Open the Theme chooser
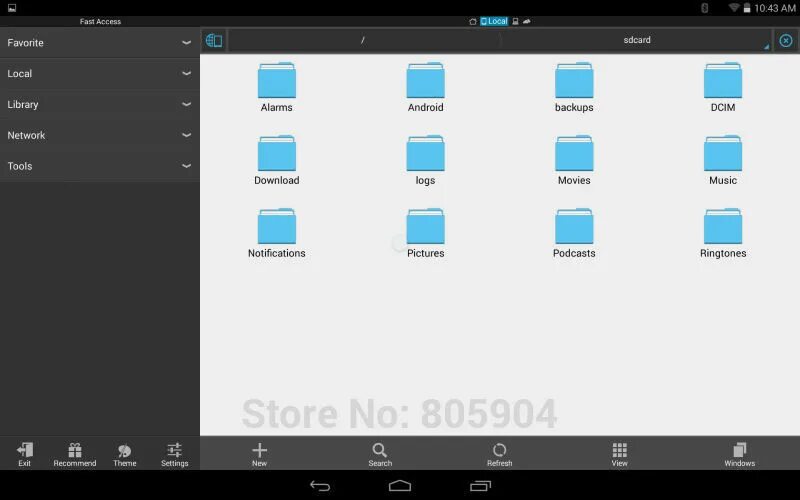Viewport: 800px width, 500px height. tap(124, 454)
